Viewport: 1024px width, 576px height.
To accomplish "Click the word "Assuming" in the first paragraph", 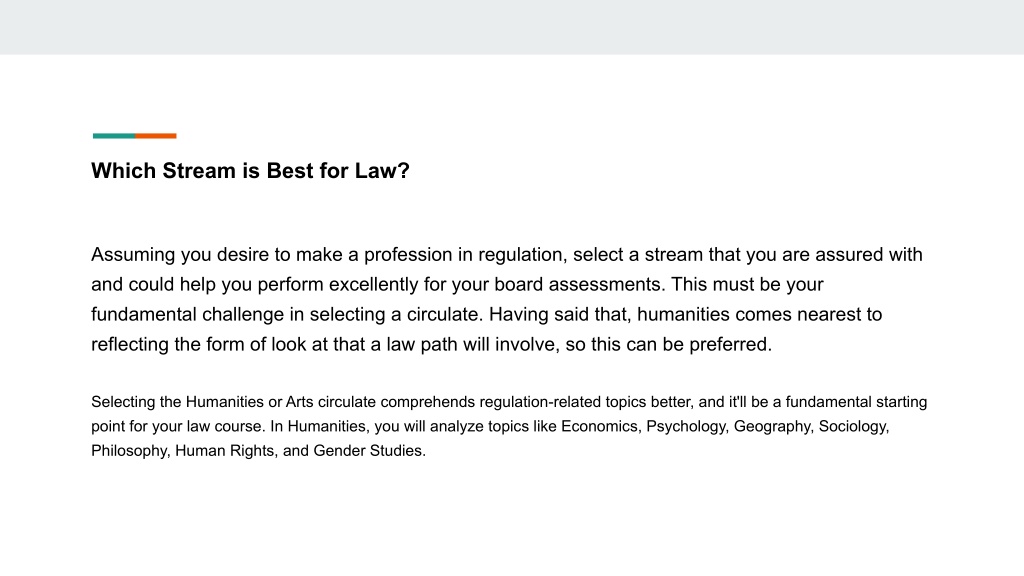I will (133, 255).
